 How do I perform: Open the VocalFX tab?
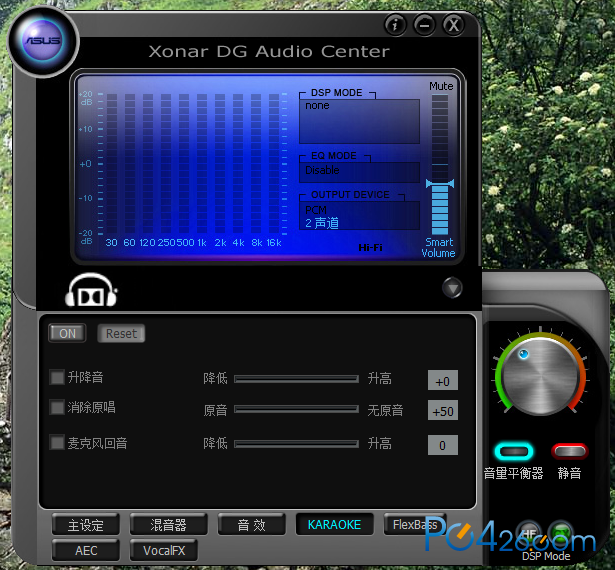[x=164, y=550]
